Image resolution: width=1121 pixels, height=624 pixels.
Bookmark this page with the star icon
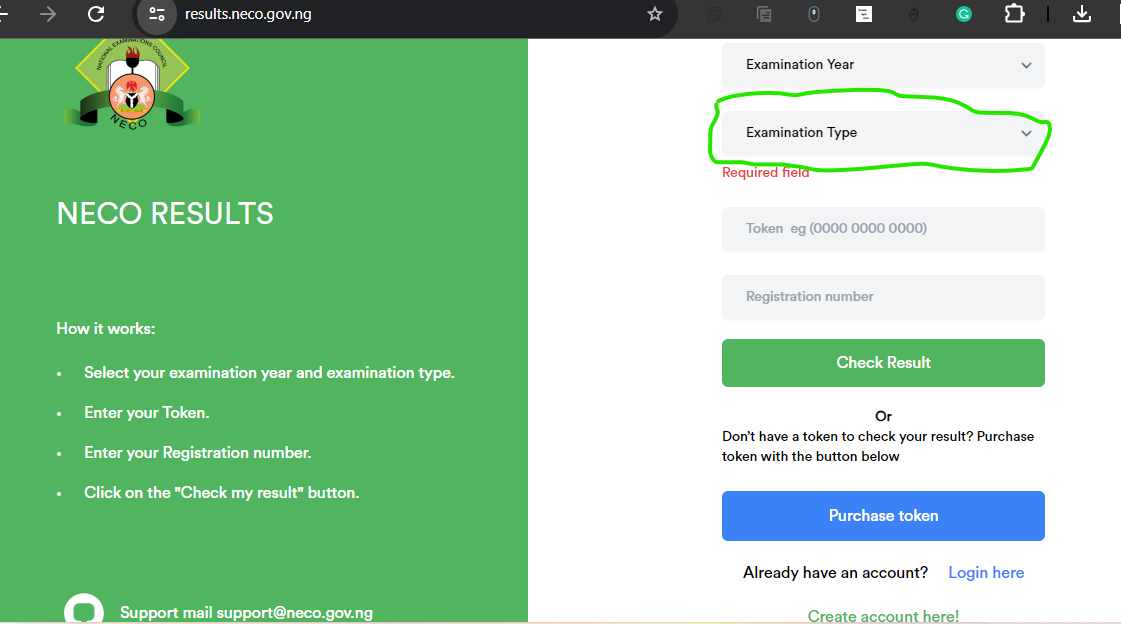[x=655, y=14]
